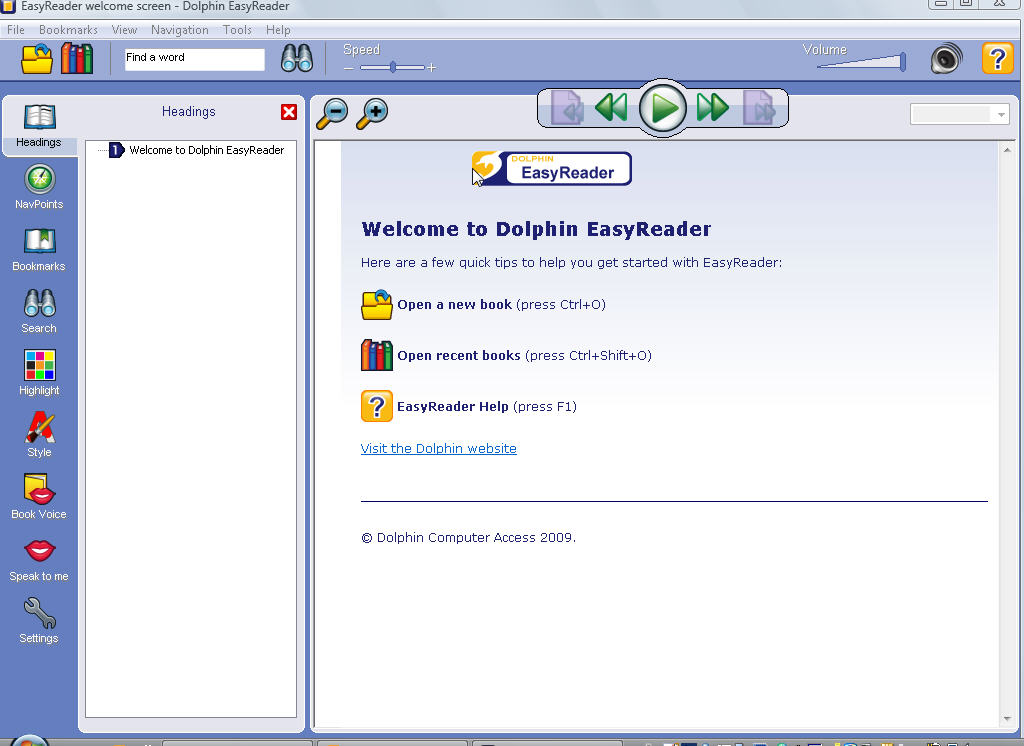Open the Speak to me settings
The height and width of the screenshot is (746, 1024).
coord(39,559)
